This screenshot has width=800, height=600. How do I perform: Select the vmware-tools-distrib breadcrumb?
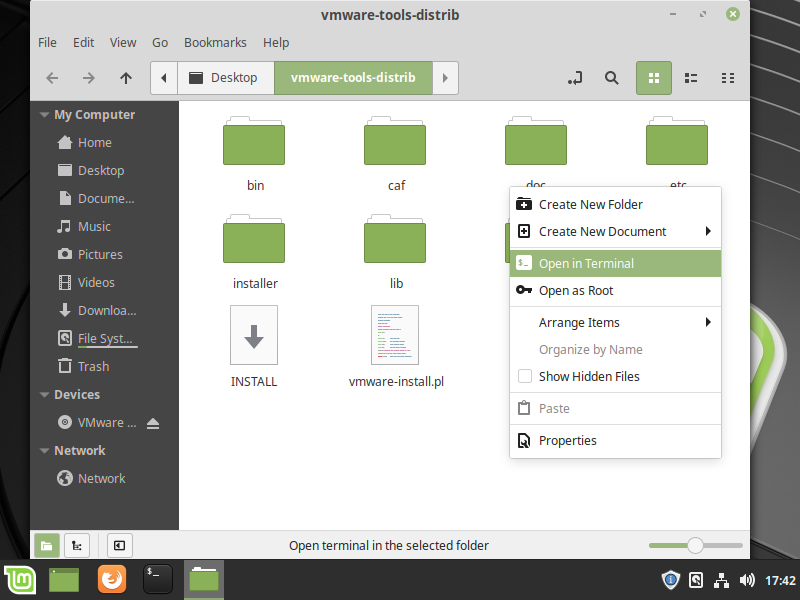[354, 78]
